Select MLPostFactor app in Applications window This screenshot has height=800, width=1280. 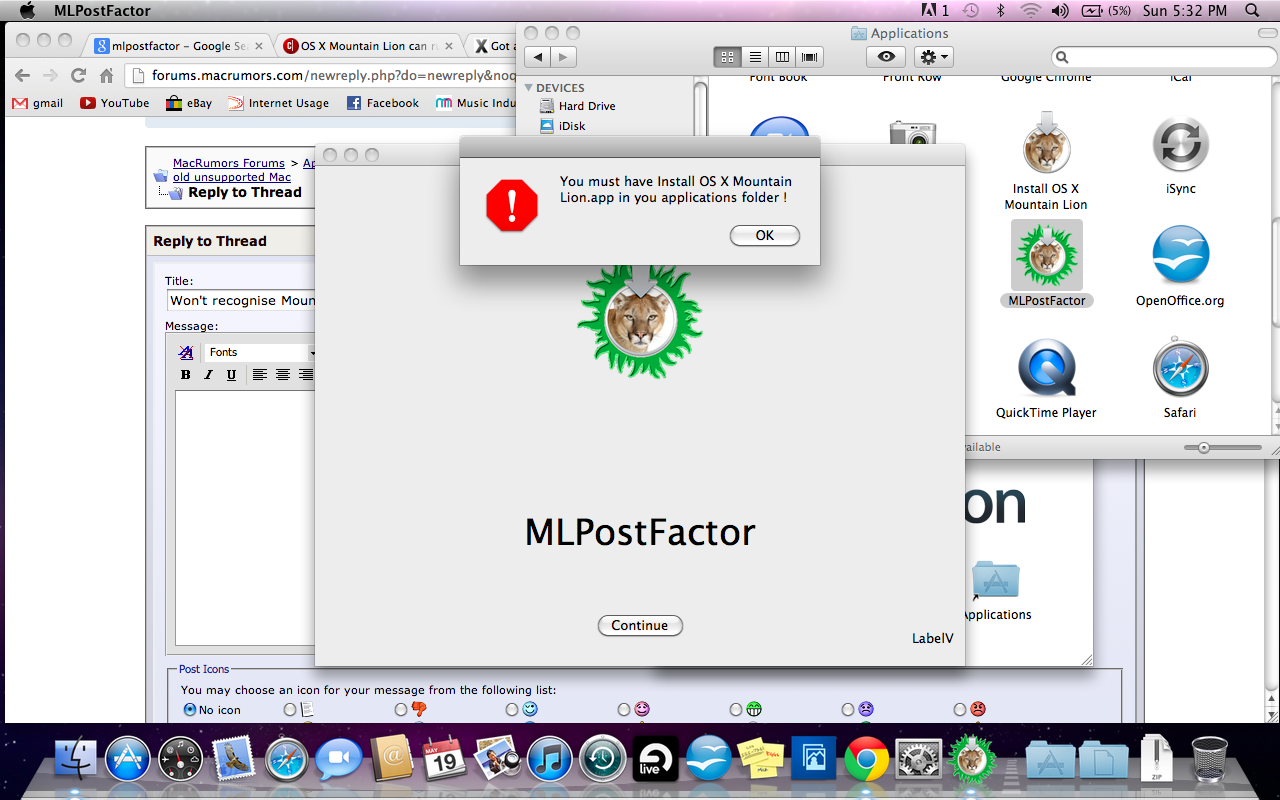(1047, 255)
